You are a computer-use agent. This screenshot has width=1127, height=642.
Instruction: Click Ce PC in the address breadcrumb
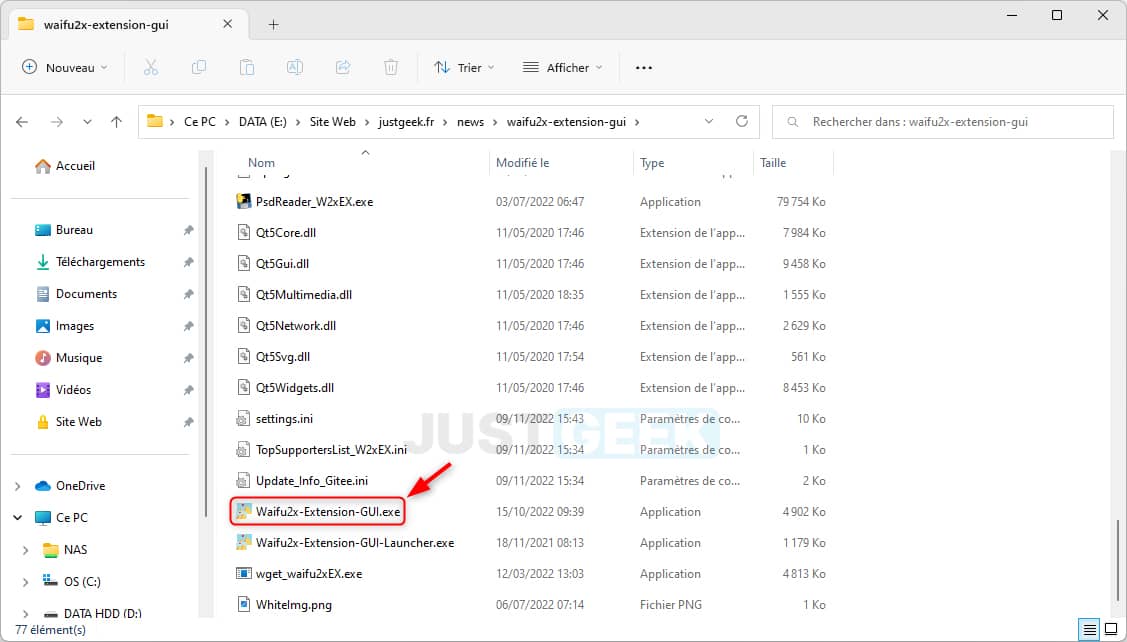(200, 121)
